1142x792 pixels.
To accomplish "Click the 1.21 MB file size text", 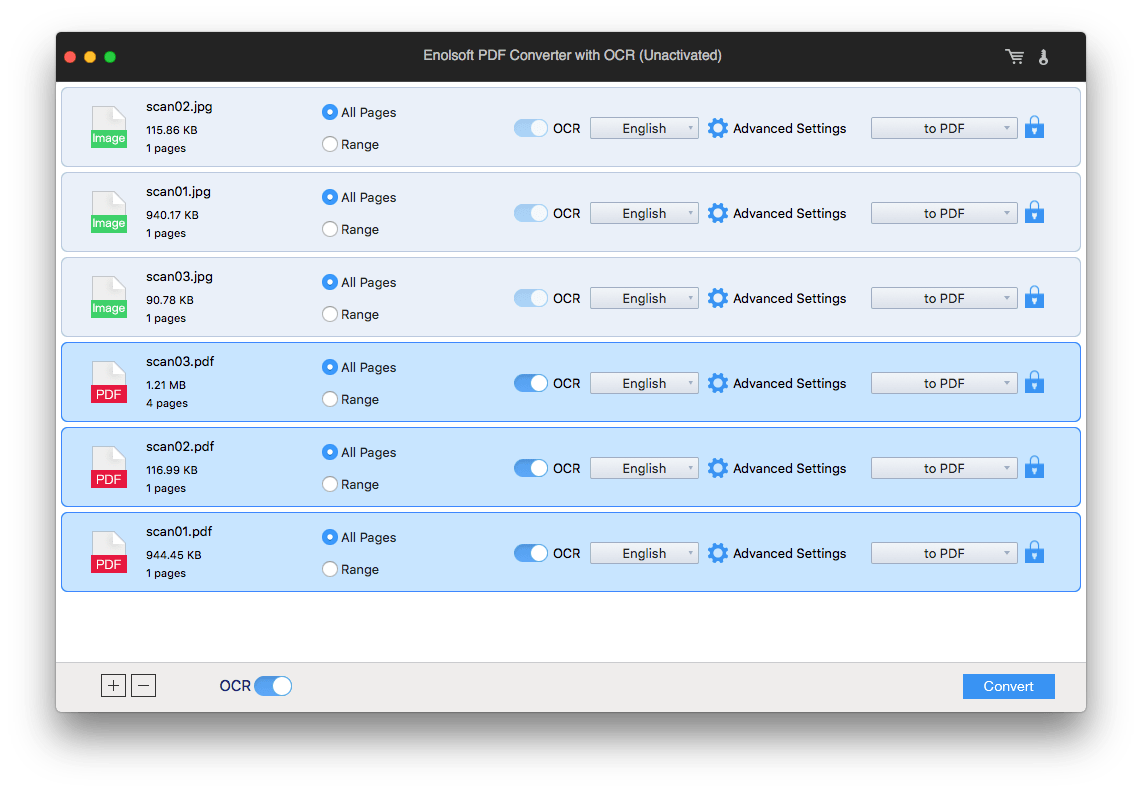I will [x=165, y=385].
